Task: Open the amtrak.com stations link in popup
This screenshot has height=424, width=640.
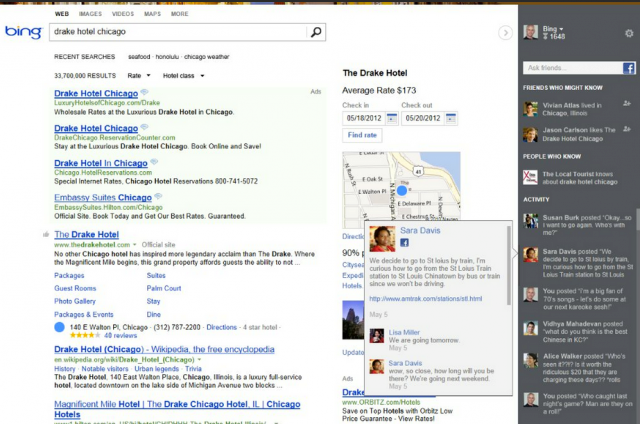Action: 425,299
